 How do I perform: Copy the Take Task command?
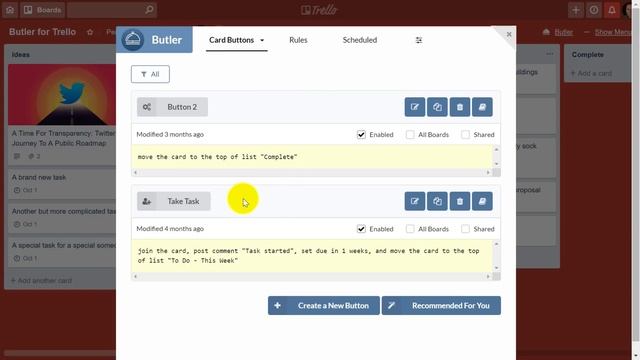pos(437,201)
